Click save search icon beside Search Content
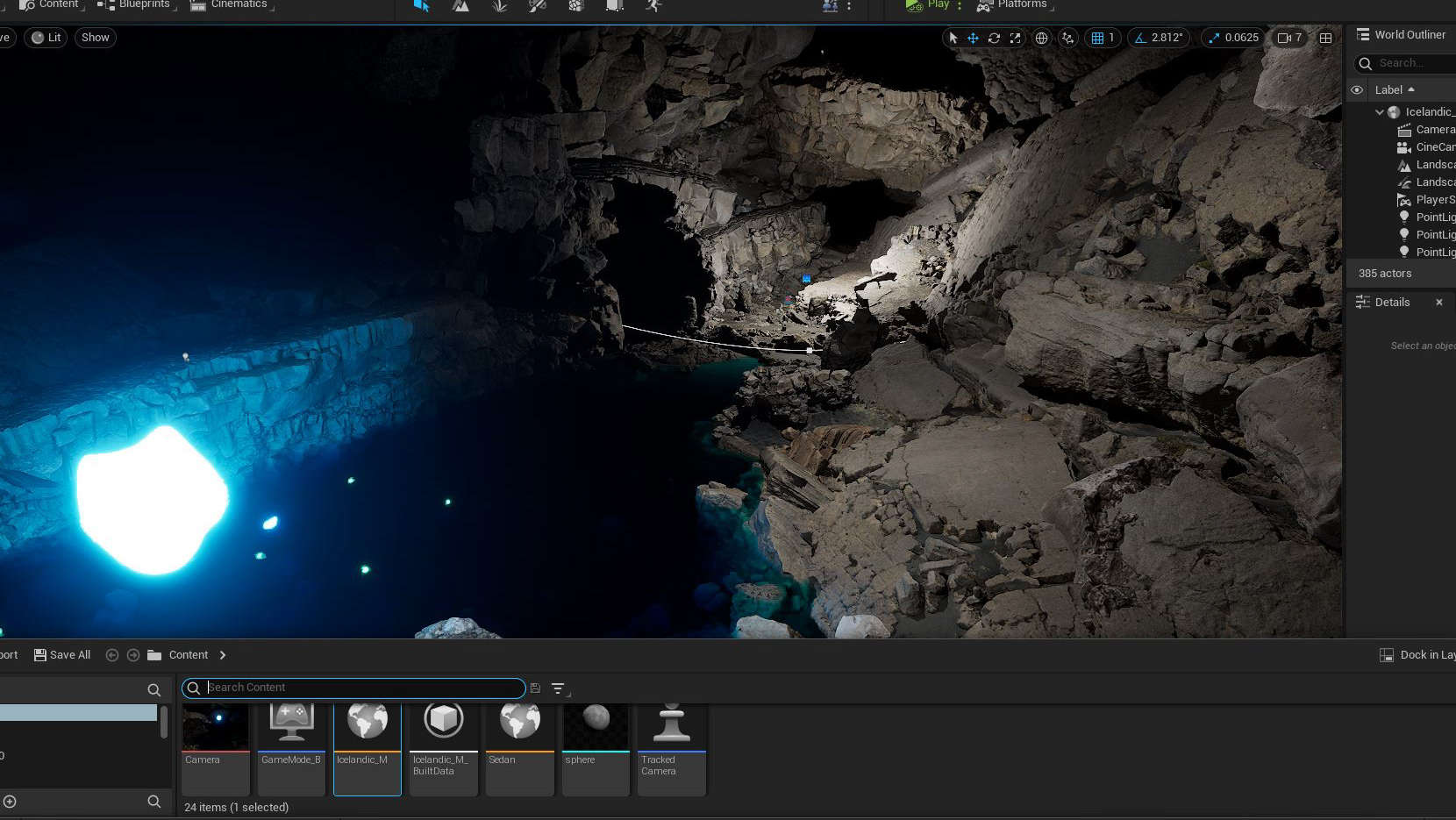 click(x=535, y=688)
